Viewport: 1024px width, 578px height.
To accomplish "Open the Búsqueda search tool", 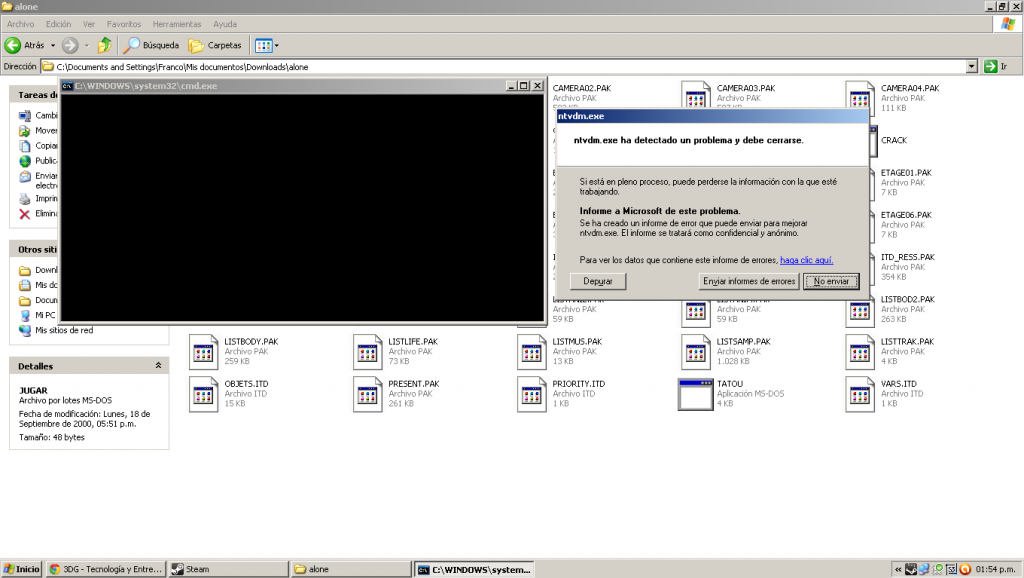I will [x=152, y=45].
